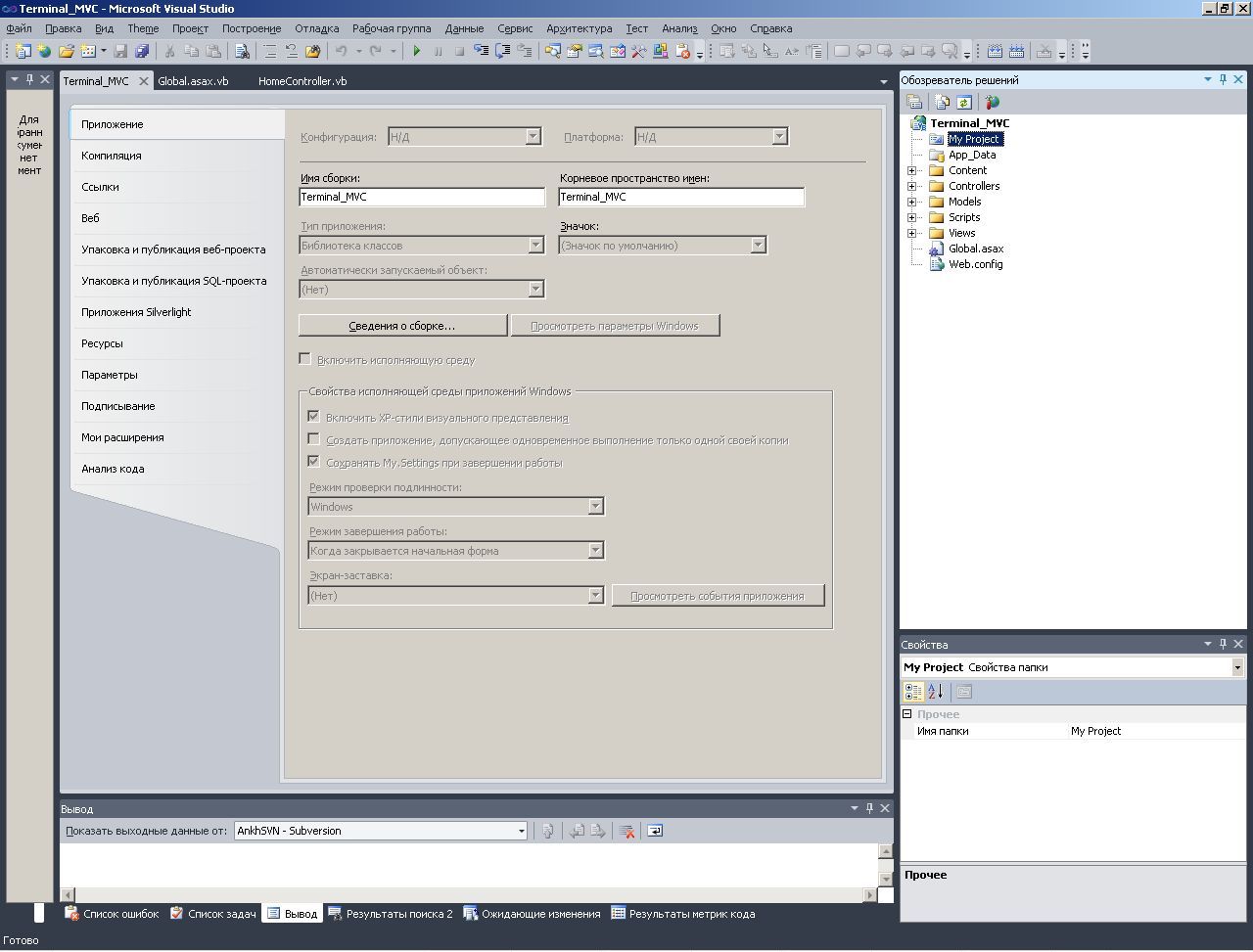Open the 'Список ошибок' bottom tab
Screen dimensions: 1253x952
coord(112,914)
